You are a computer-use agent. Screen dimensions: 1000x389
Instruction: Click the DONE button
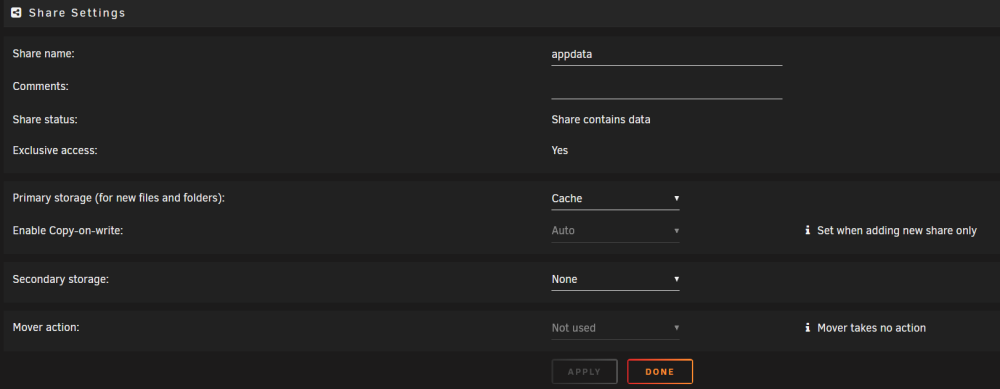[660, 372]
